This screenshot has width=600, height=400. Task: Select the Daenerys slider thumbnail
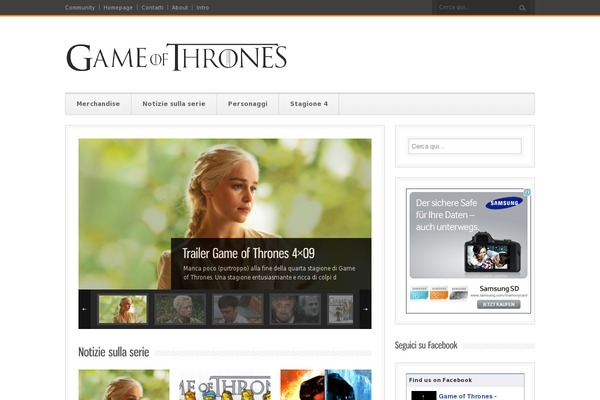122,309
